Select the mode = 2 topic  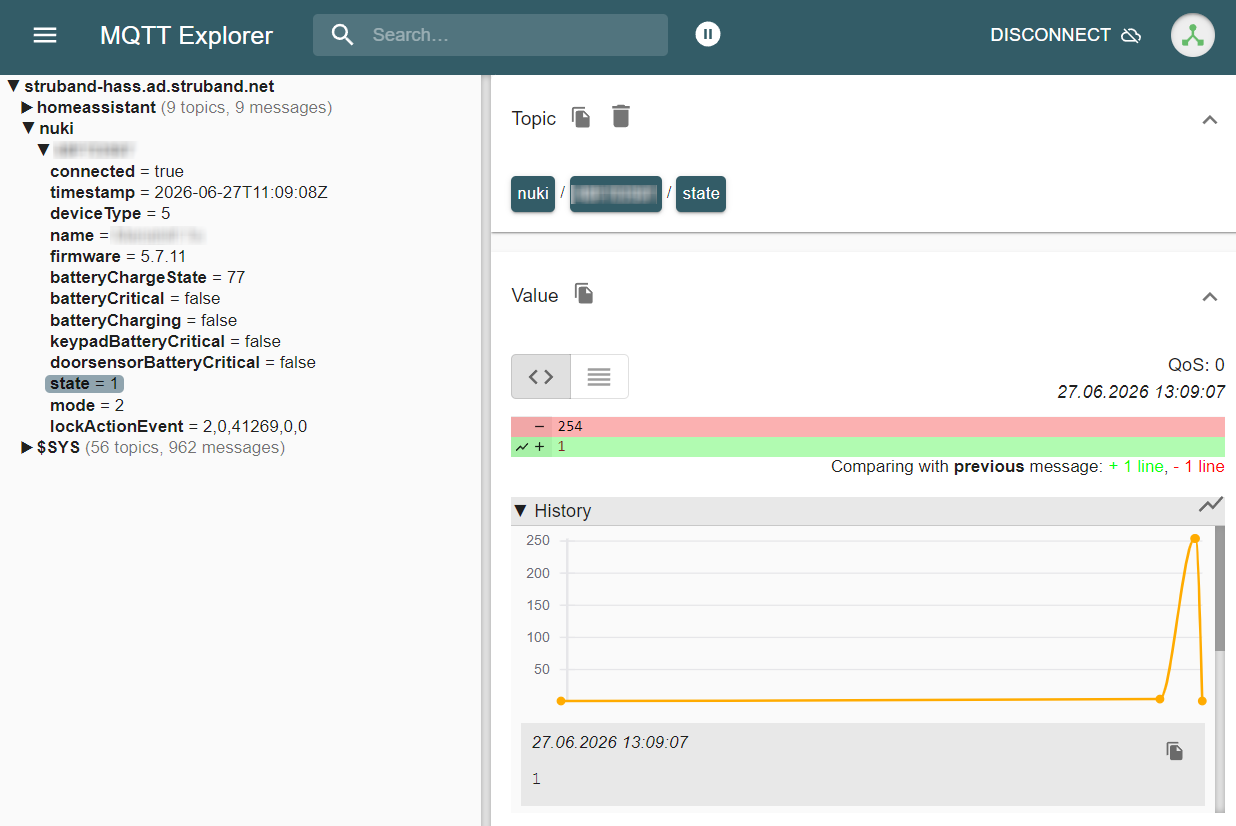(87, 405)
